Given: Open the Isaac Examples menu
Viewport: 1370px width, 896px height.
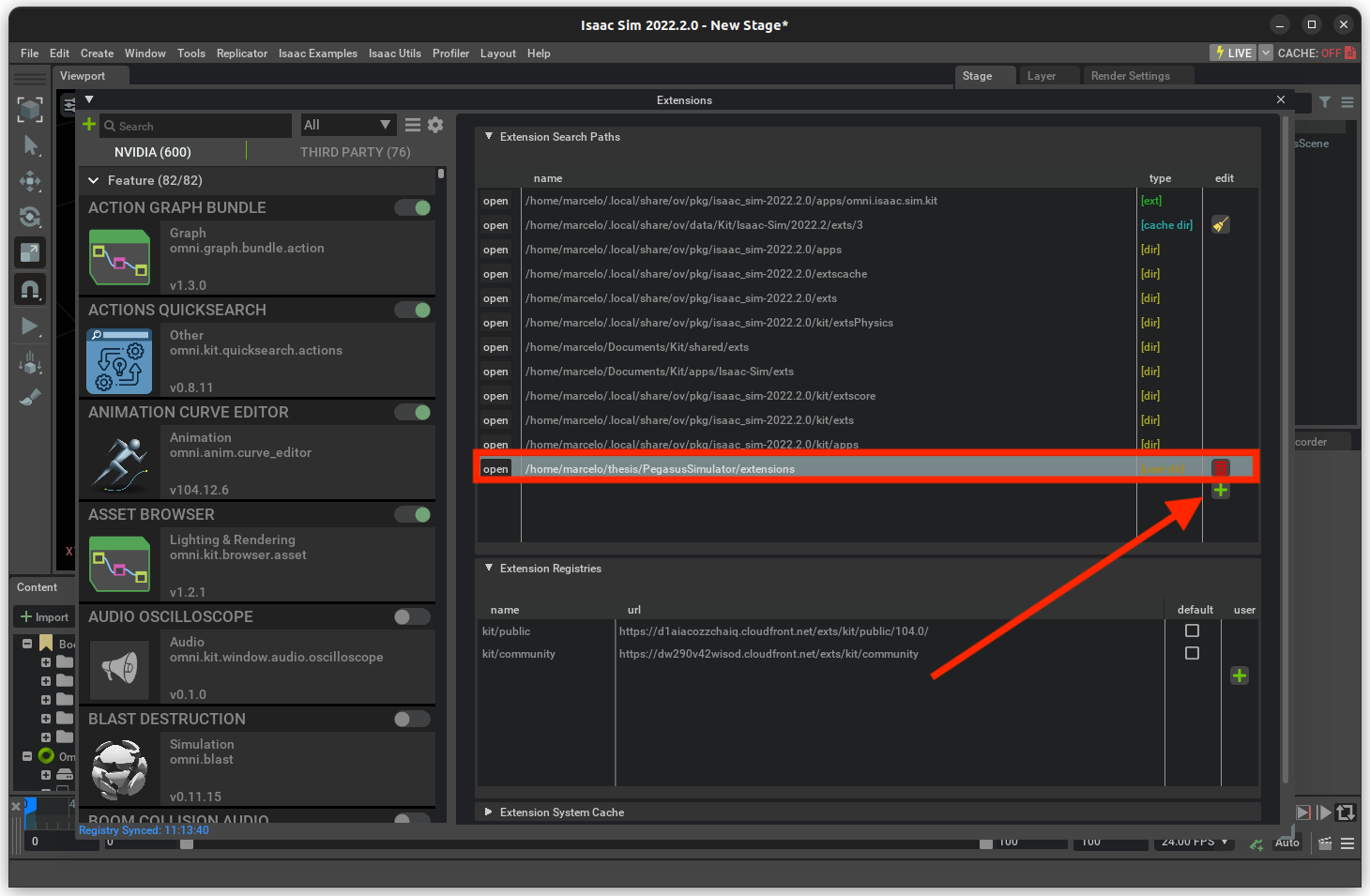Looking at the screenshot, I should (317, 53).
